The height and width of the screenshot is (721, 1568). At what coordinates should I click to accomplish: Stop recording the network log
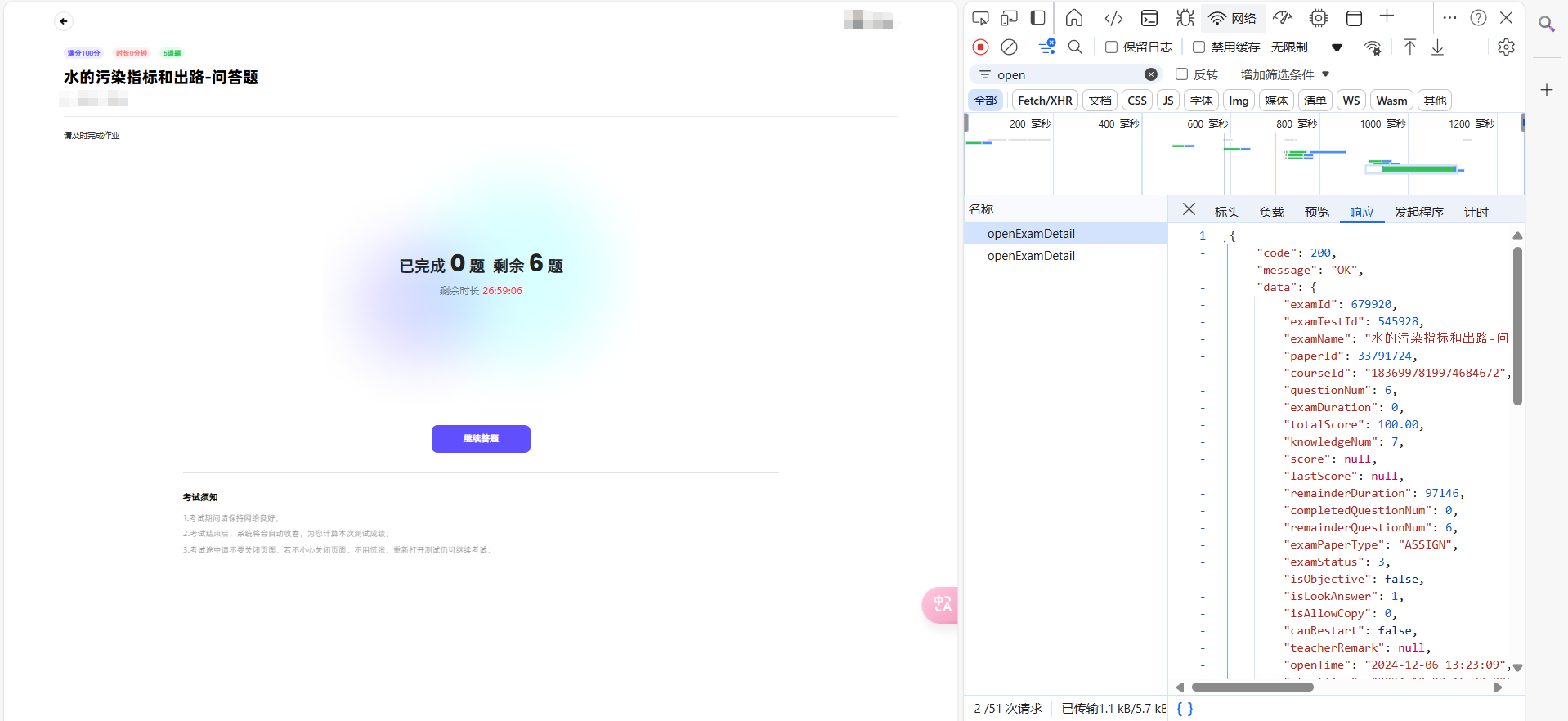coord(980,47)
